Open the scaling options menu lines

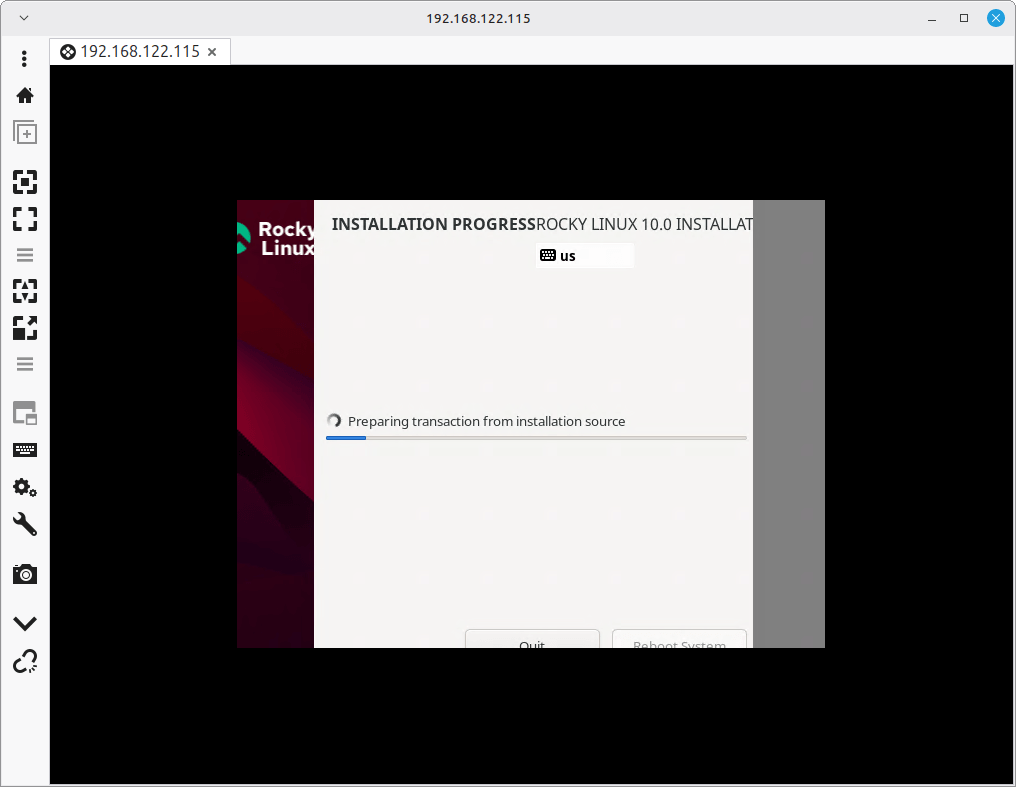coord(25,364)
